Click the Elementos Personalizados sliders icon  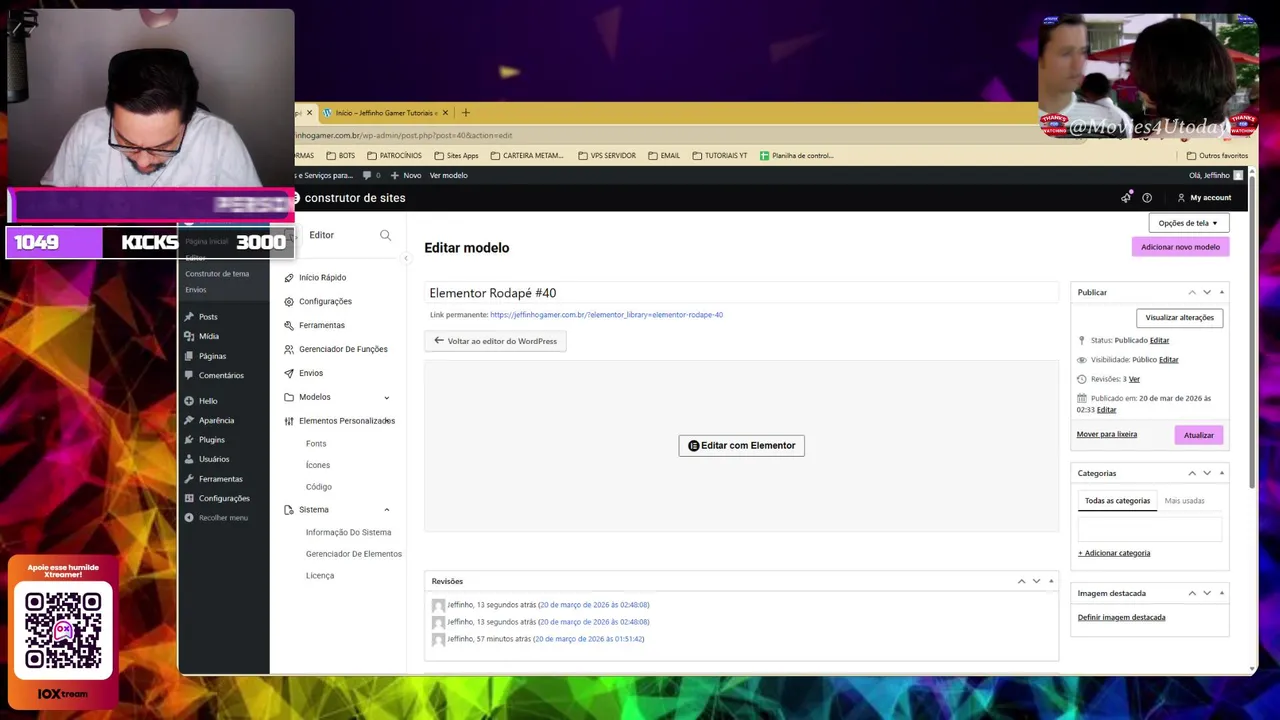click(x=289, y=421)
